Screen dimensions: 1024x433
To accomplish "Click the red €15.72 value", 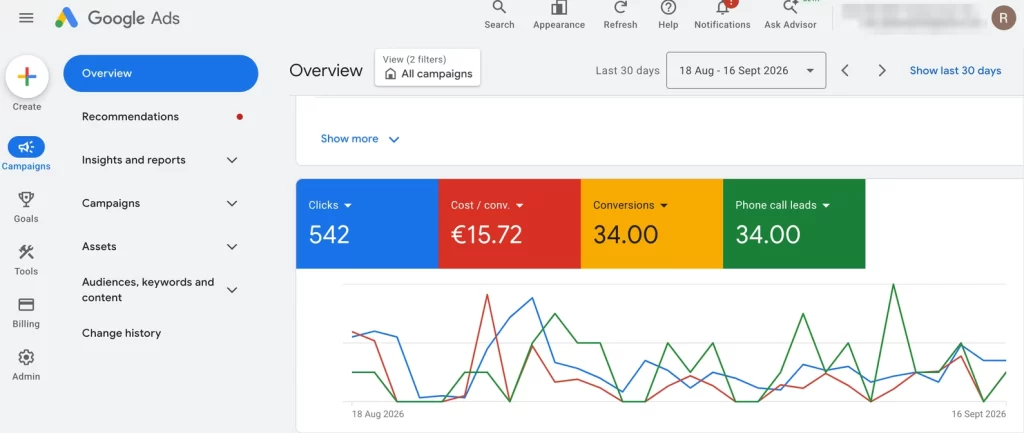I will (x=487, y=234).
